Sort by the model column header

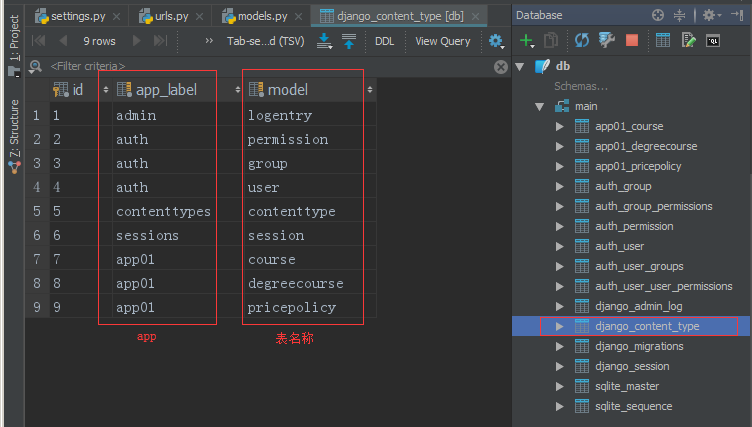click(x=309, y=90)
